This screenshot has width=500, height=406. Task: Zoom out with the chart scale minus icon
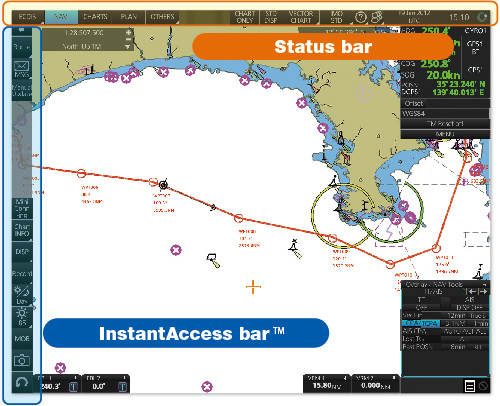coord(128,40)
